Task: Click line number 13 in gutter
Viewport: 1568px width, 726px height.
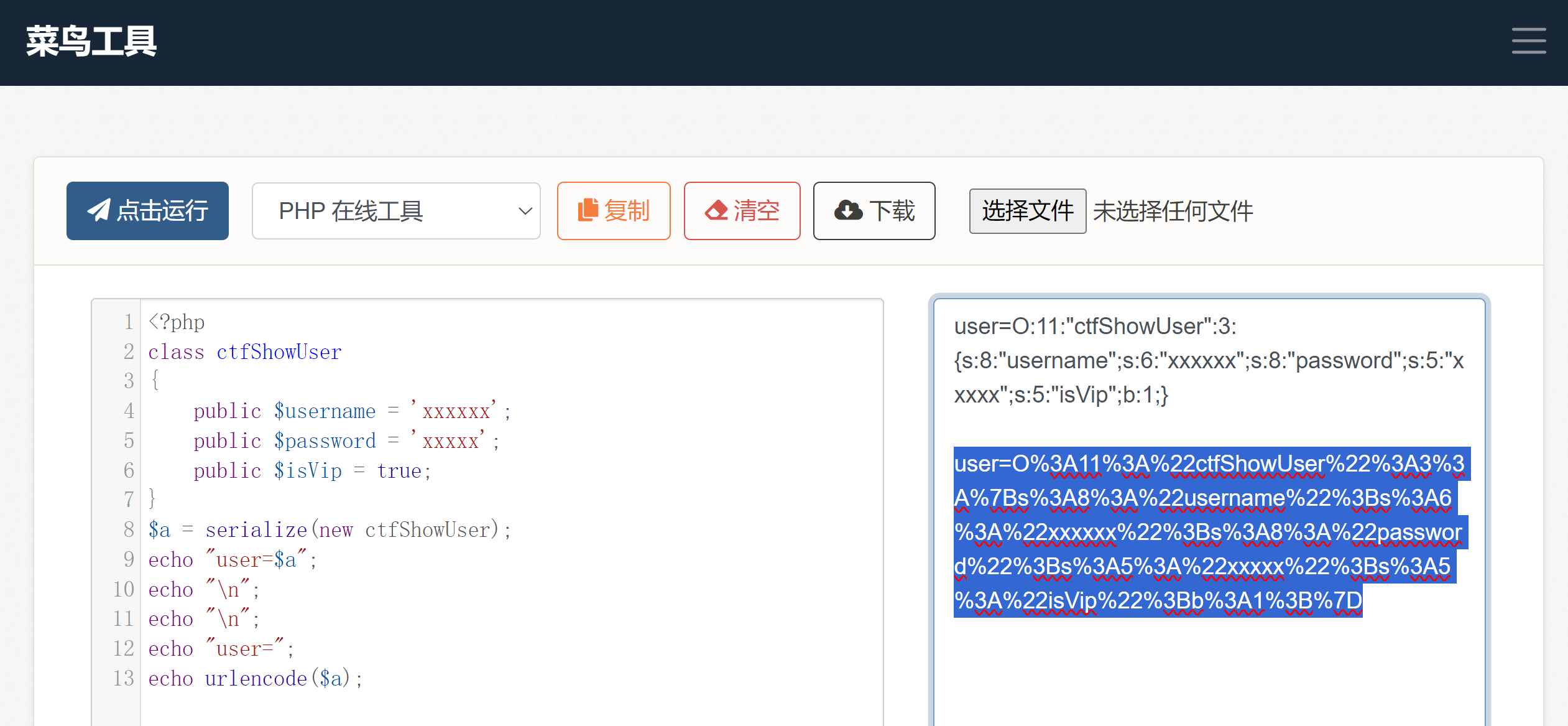Action: click(123, 679)
